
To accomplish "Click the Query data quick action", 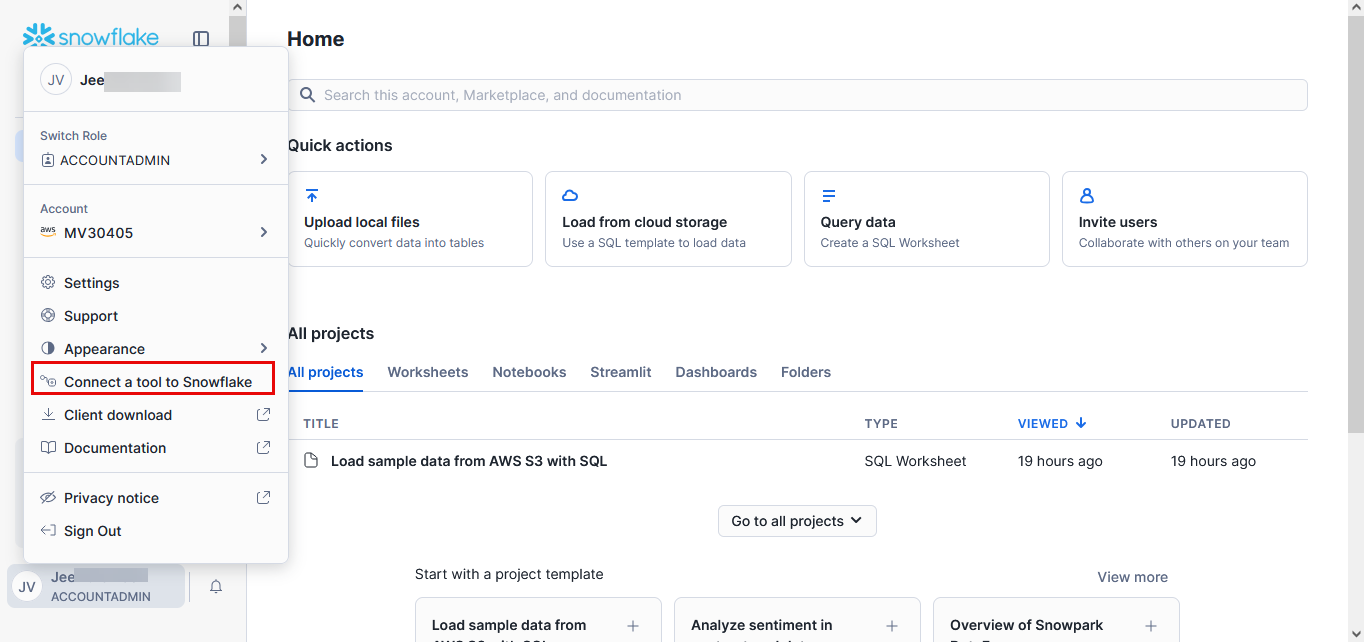I will (x=926, y=219).
